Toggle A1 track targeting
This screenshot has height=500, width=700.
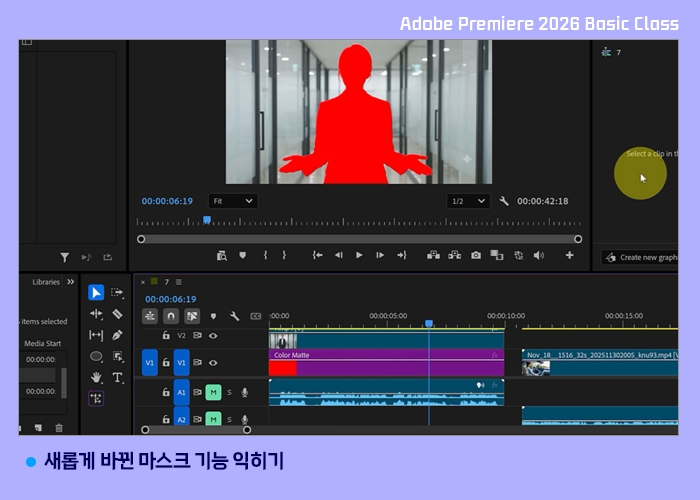pos(181,392)
